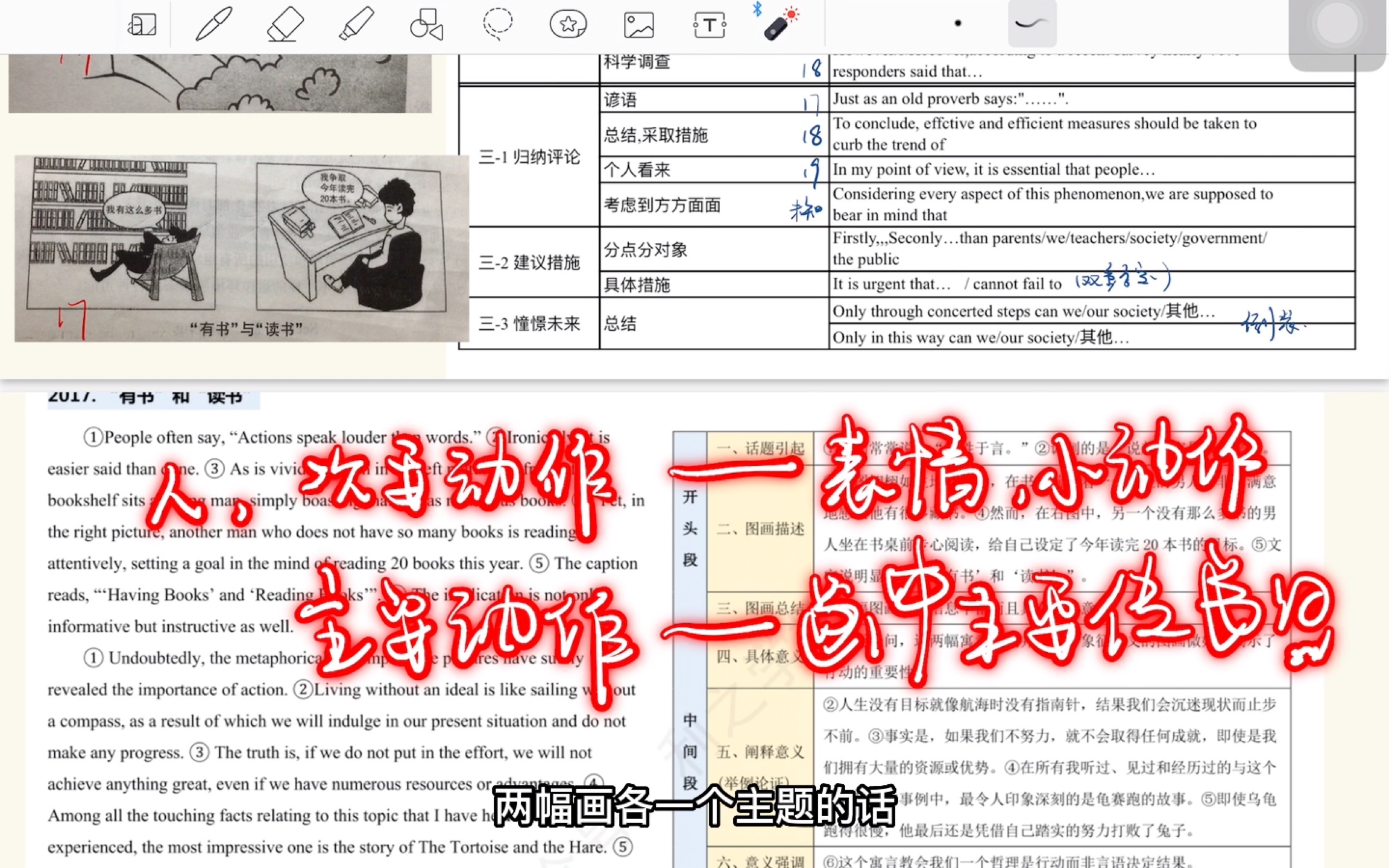1389x868 pixels.
Task: Tap 'Only in this way can' sentence
Action: 980,337
